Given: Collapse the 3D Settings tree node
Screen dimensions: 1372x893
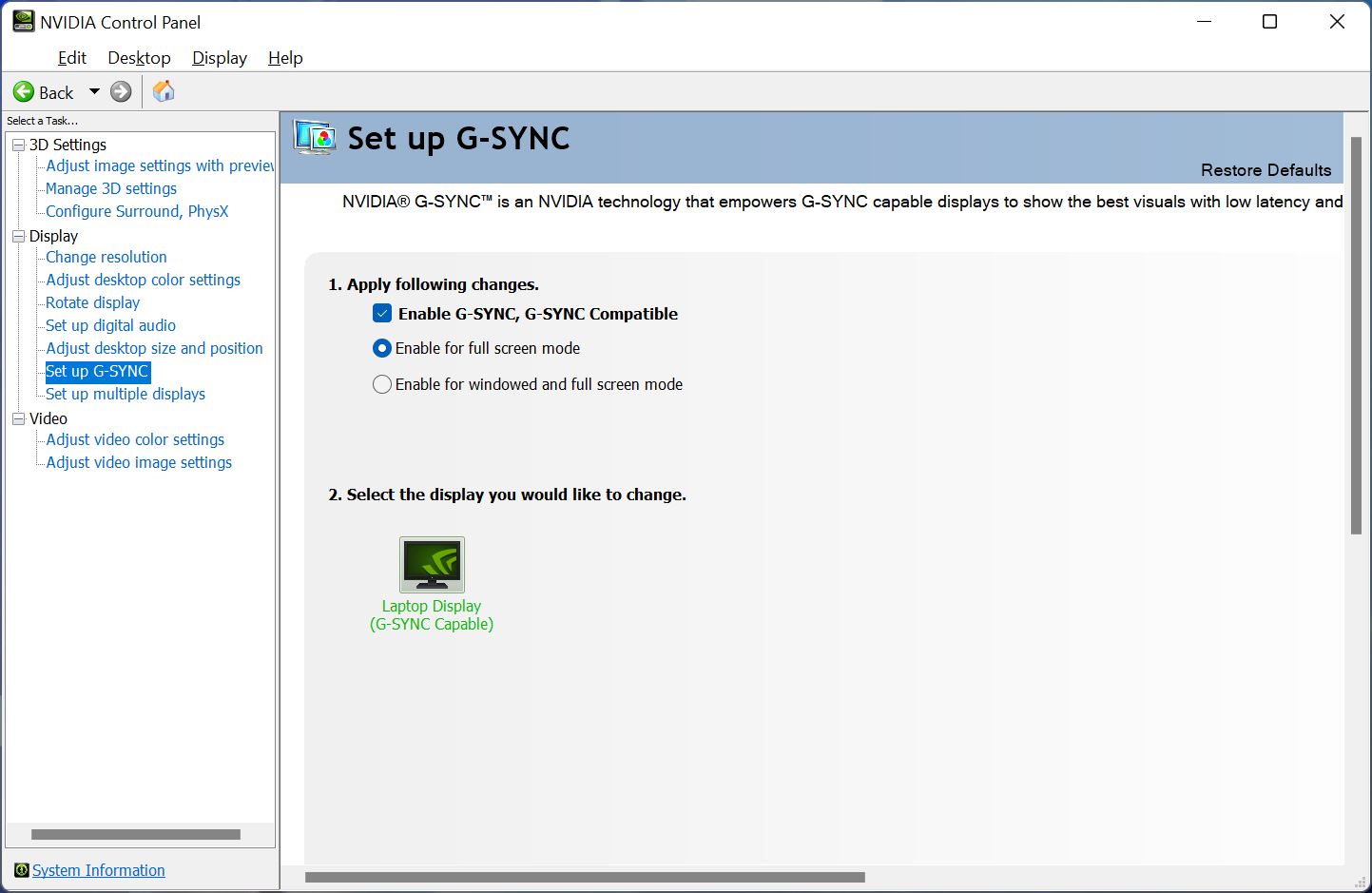Looking at the screenshot, I should [18, 145].
